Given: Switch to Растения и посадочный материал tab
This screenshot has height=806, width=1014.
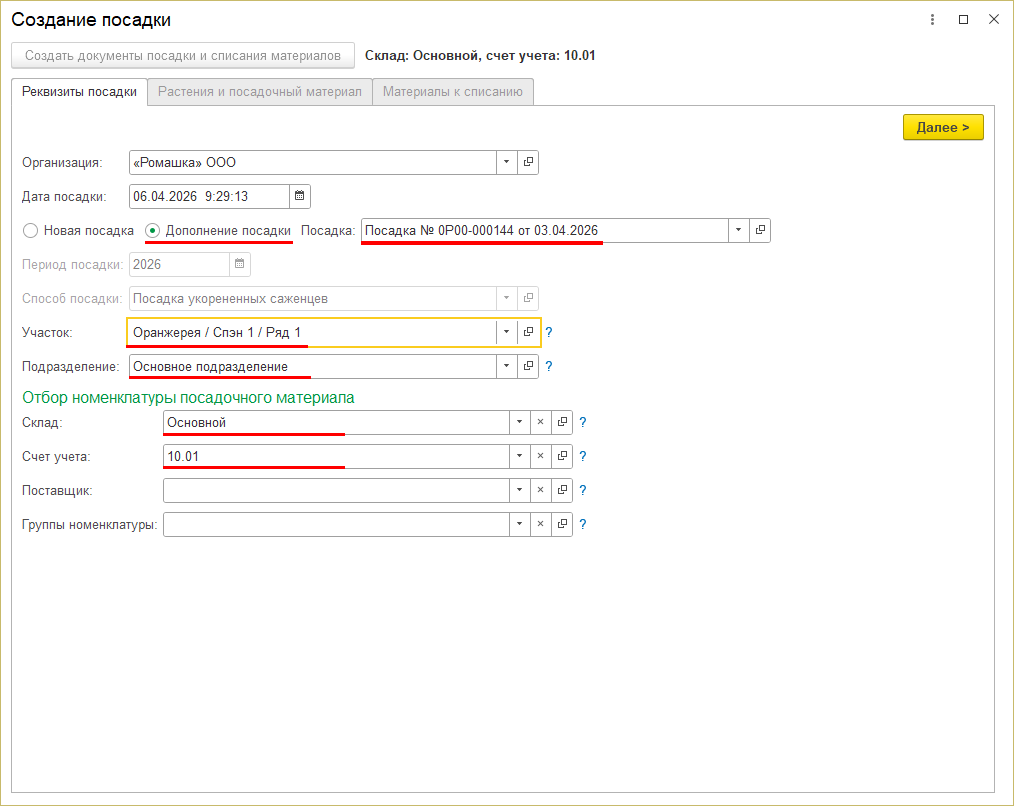Looking at the screenshot, I should click(260, 92).
